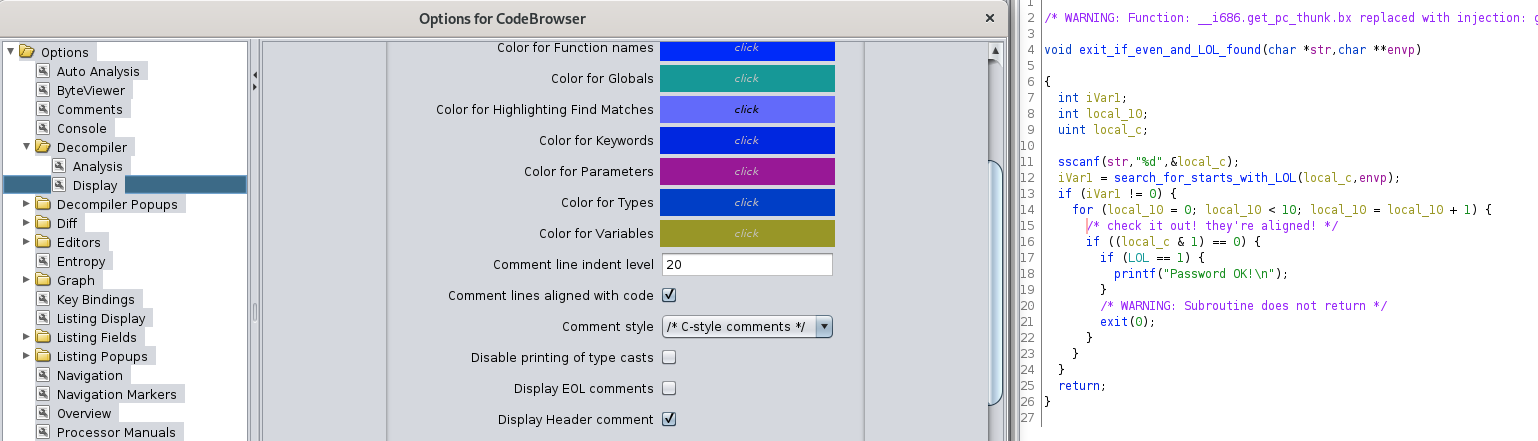The width and height of the screenshot is (1538, 441).
Task: Click the uint local_c declaration
Action: [1103, 129]
